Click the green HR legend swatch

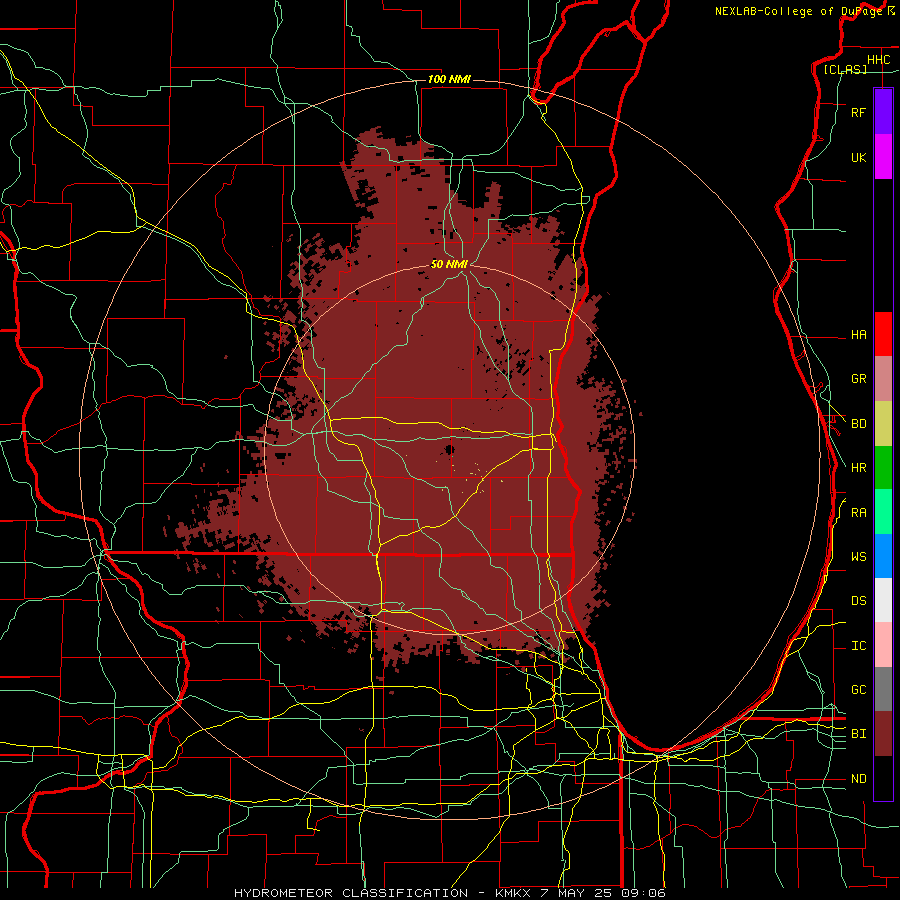click(883, 468)
